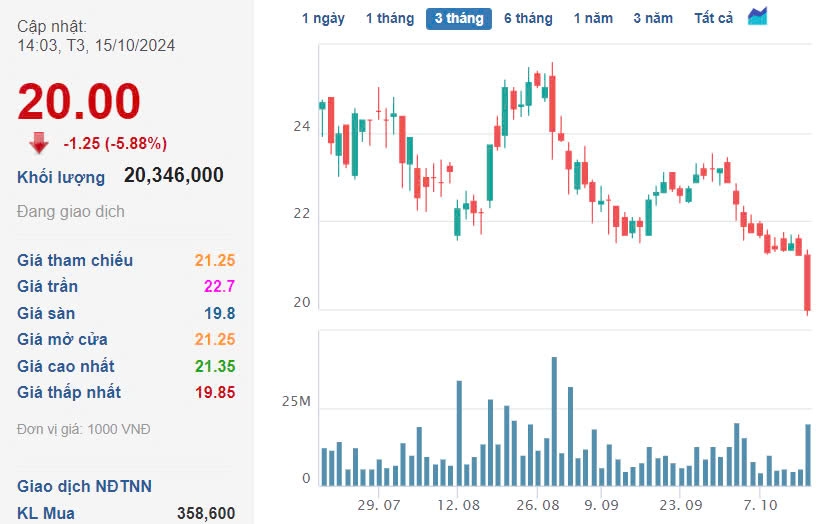
Task: Click the ceiling price value 22.7
Action: coord(219,286)
